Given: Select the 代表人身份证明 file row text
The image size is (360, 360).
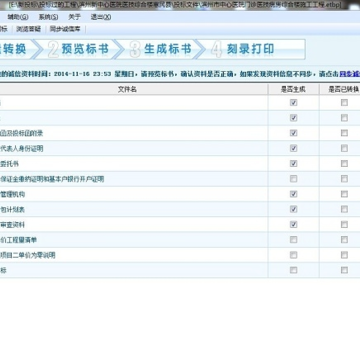Looking at the screenshot, I should (x=22, y=149).
